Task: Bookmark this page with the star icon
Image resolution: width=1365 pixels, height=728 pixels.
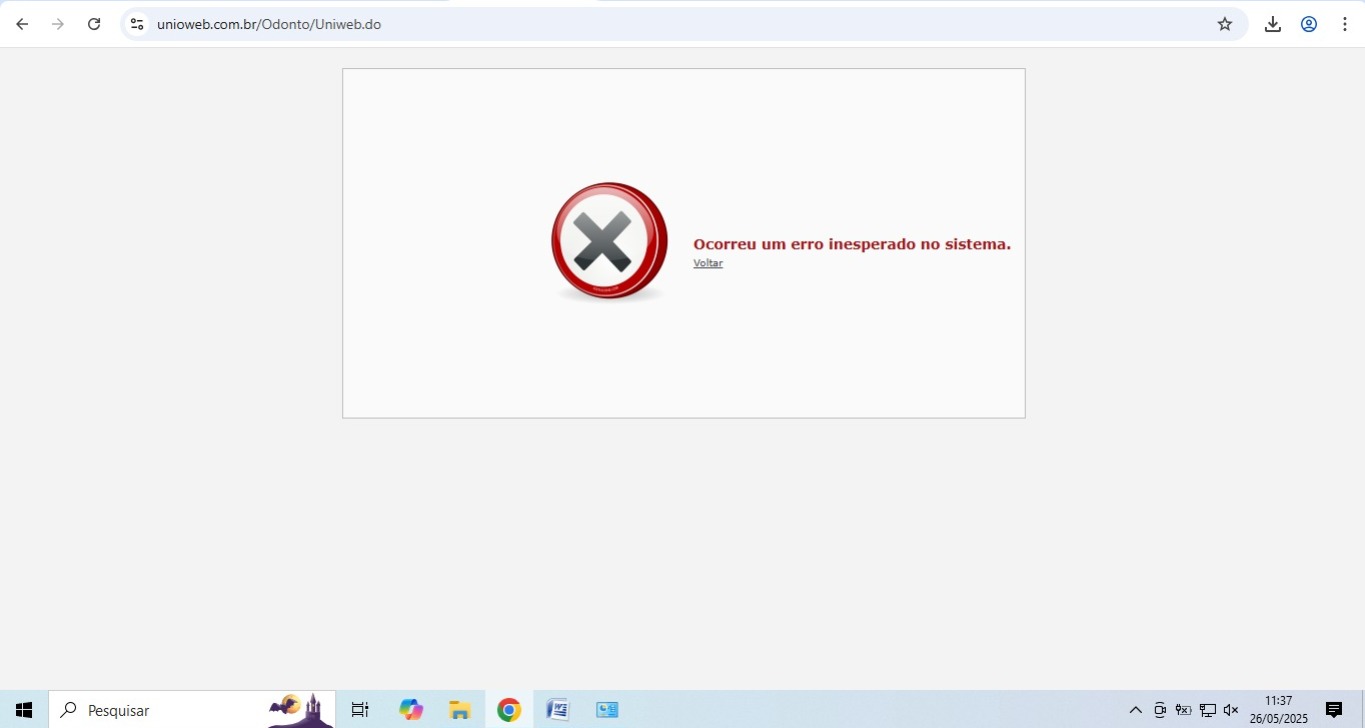Action: click(1225, 24)
